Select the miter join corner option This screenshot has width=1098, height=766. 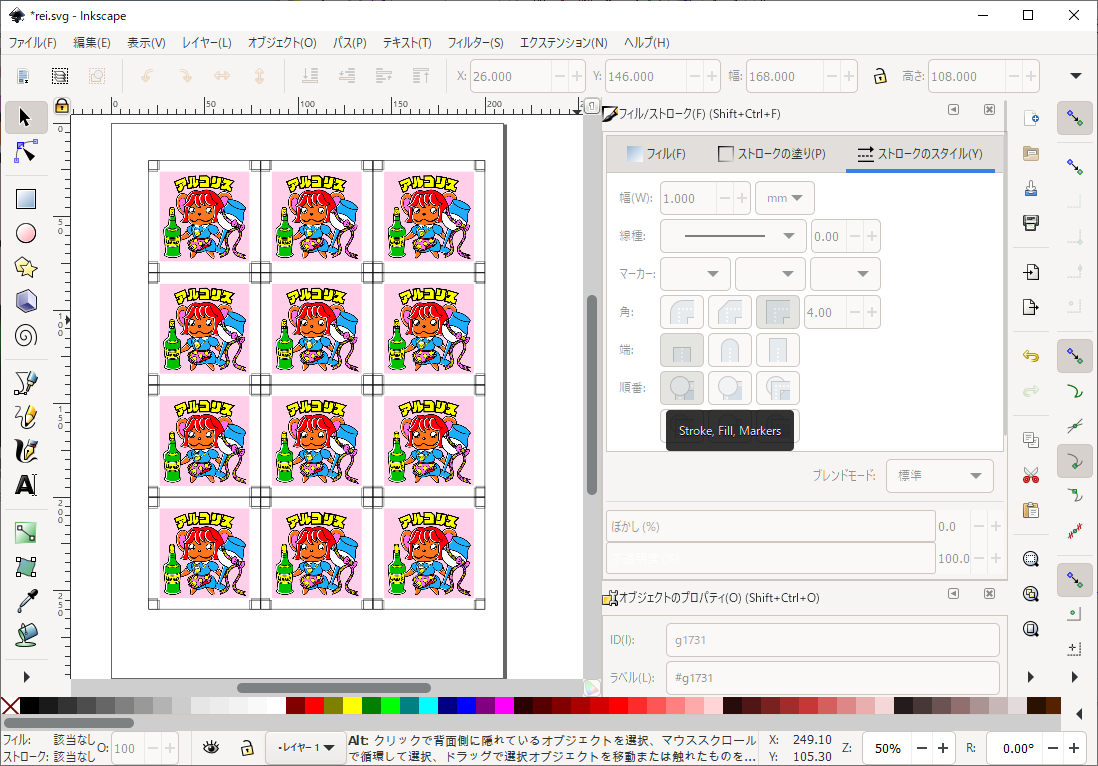click(x=777, y=312)
